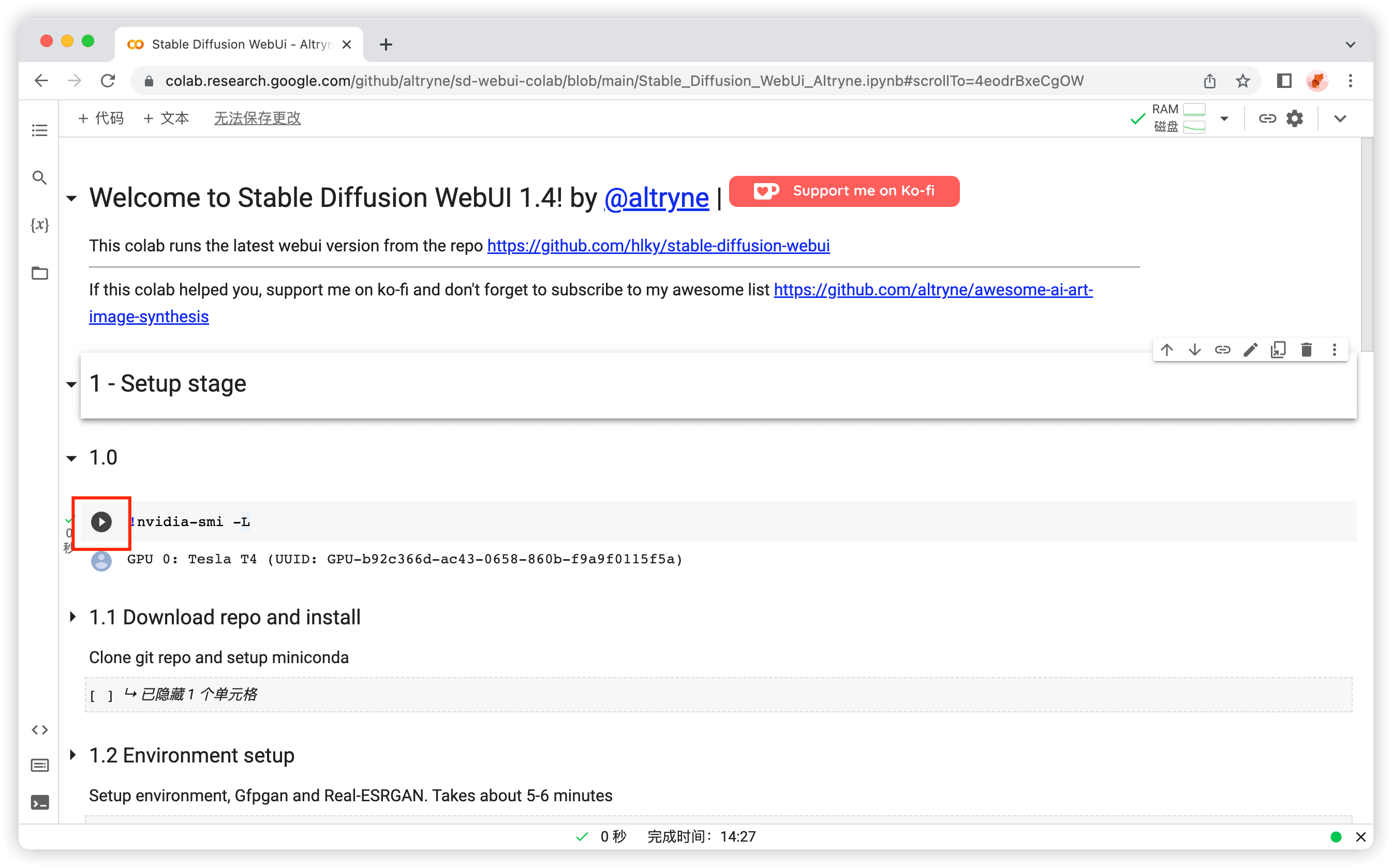Click the GPU 0: Tesla T4 output text
This screenshot has width=1392, height=868.
click(405, 559)
